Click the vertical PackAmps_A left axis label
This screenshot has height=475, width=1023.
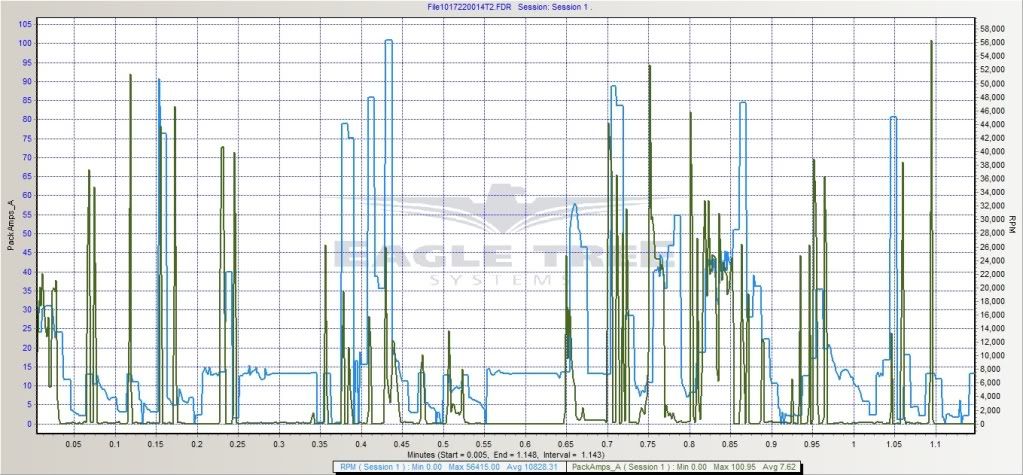point(11,224)
